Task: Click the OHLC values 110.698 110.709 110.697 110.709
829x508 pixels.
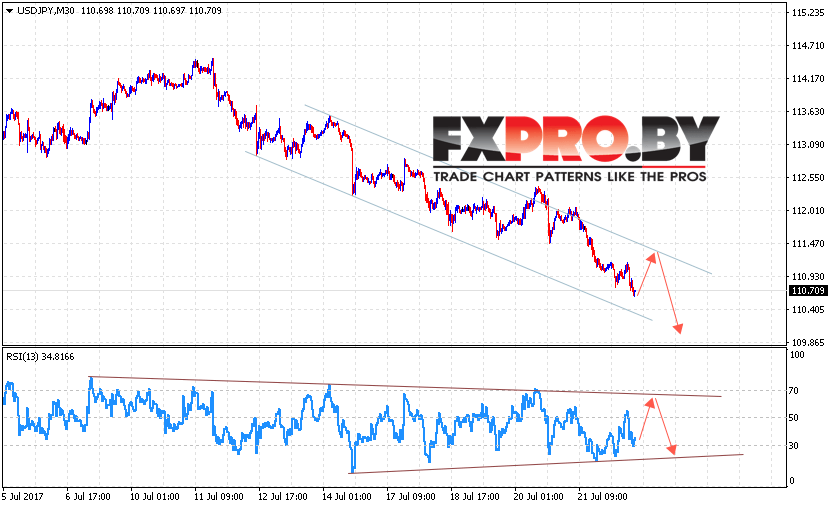Action: click(x=151, y=11)
